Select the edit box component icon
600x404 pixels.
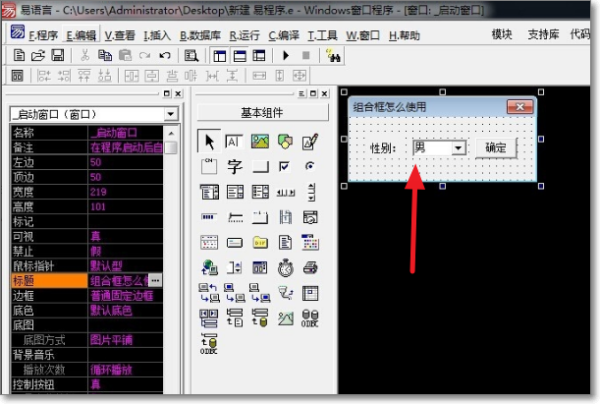pyautogui.click(x=234, y=142)
